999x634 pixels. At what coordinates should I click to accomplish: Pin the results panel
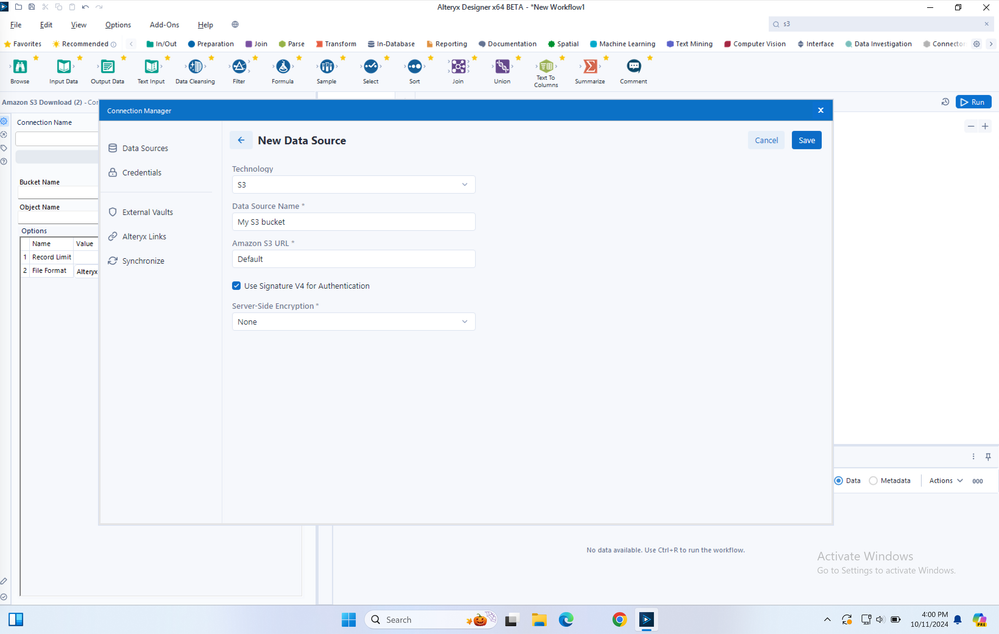988,456
